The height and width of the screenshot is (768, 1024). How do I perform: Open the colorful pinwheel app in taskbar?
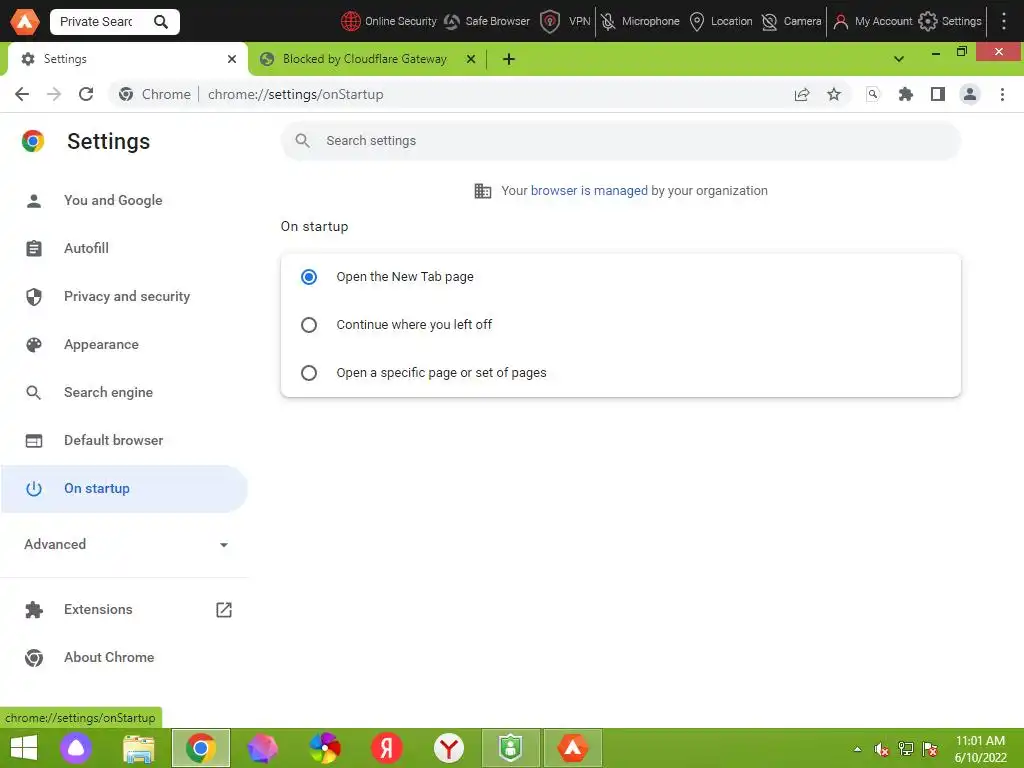pyautogui.click(x=325, y=748)
